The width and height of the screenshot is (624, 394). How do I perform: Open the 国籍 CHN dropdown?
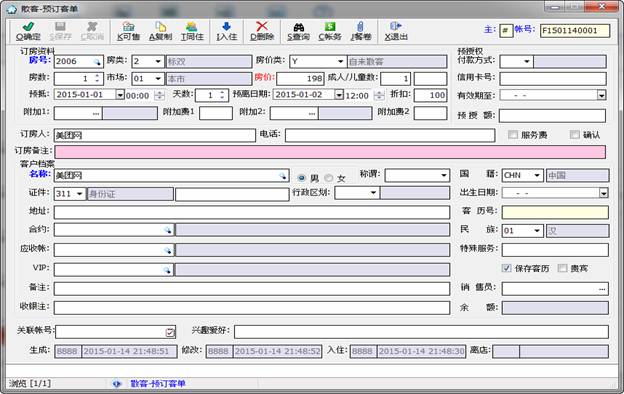point(537,176)
